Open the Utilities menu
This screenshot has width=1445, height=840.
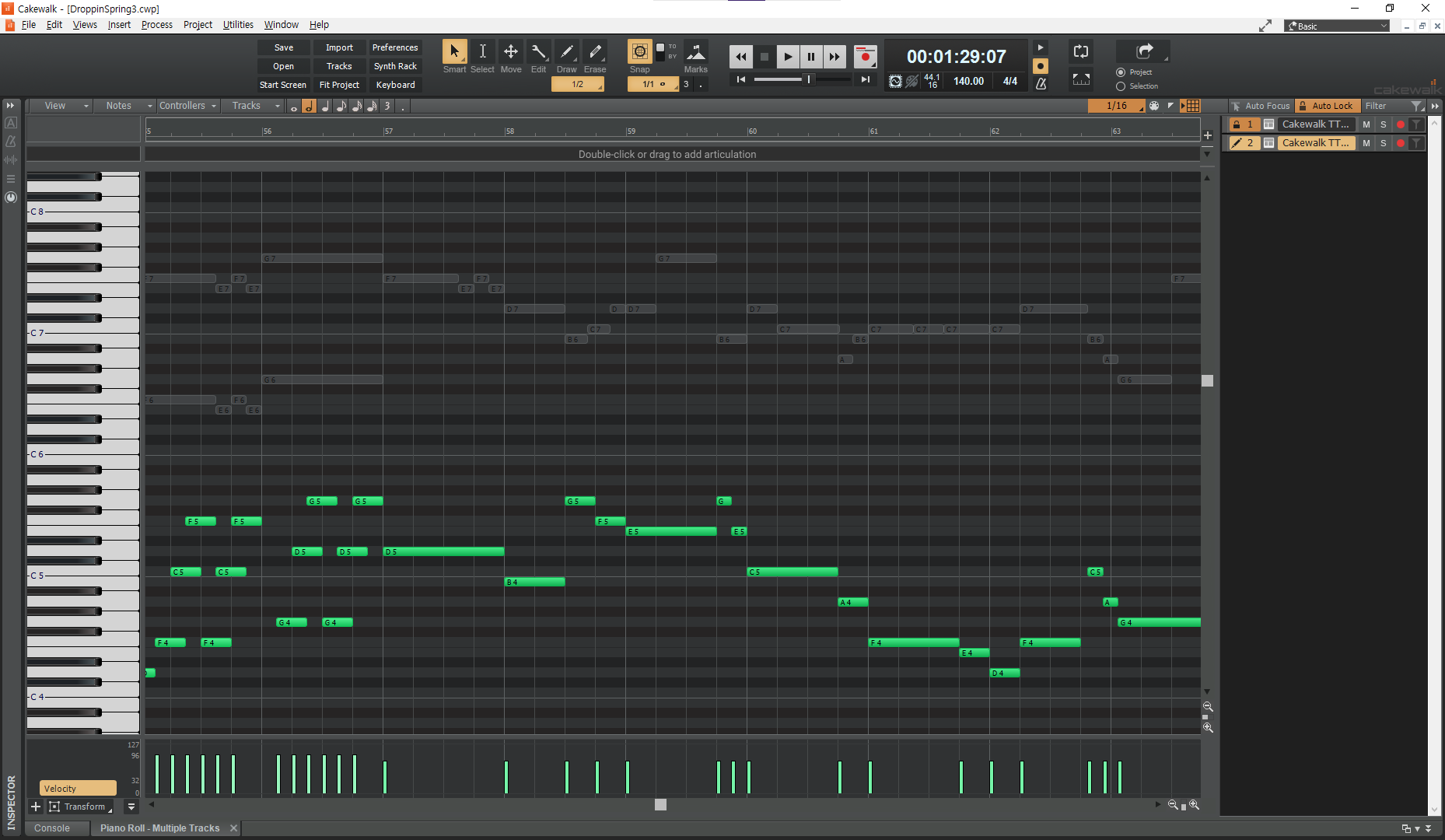[238, 25]
